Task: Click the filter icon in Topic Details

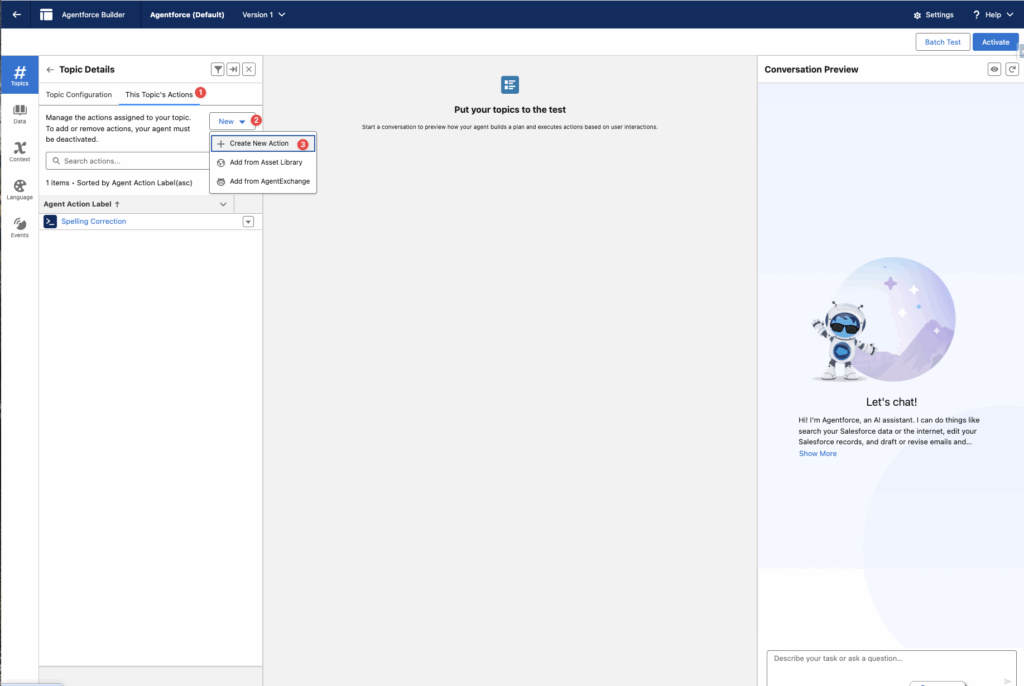Action: pyautogui.click(x=217, y=69)
